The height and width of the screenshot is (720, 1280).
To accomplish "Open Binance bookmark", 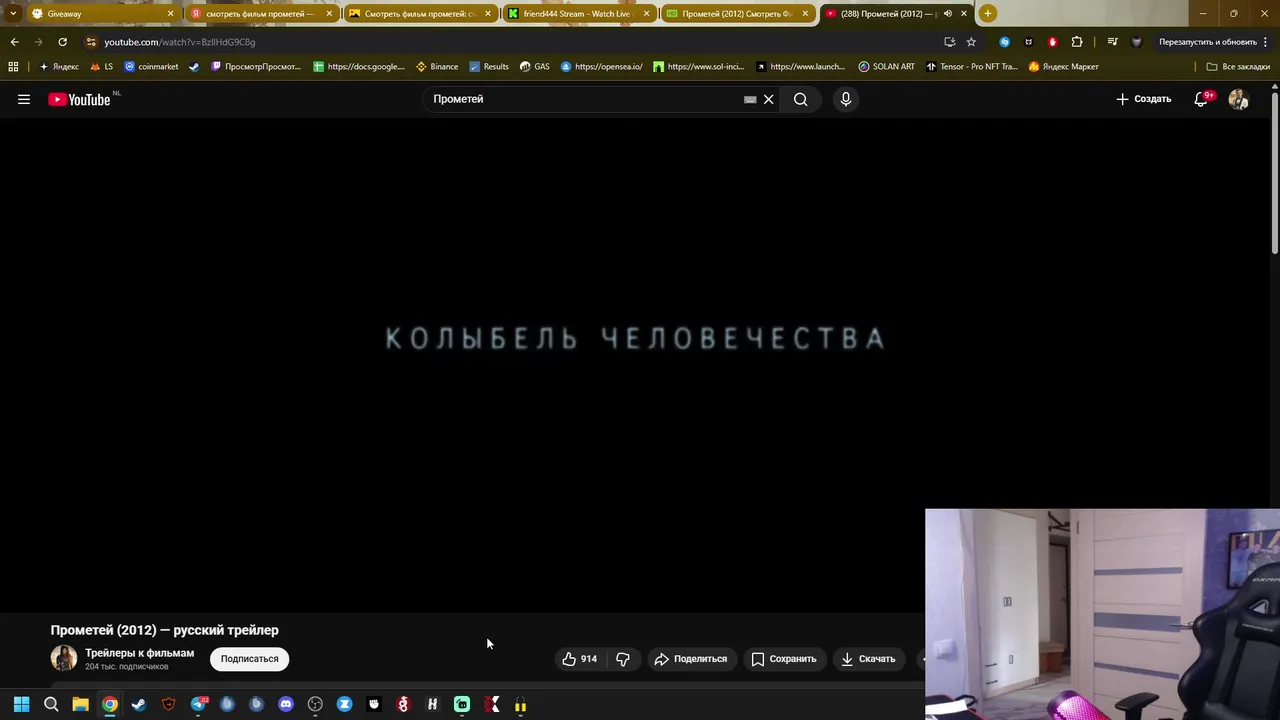I will coord(437,67).
